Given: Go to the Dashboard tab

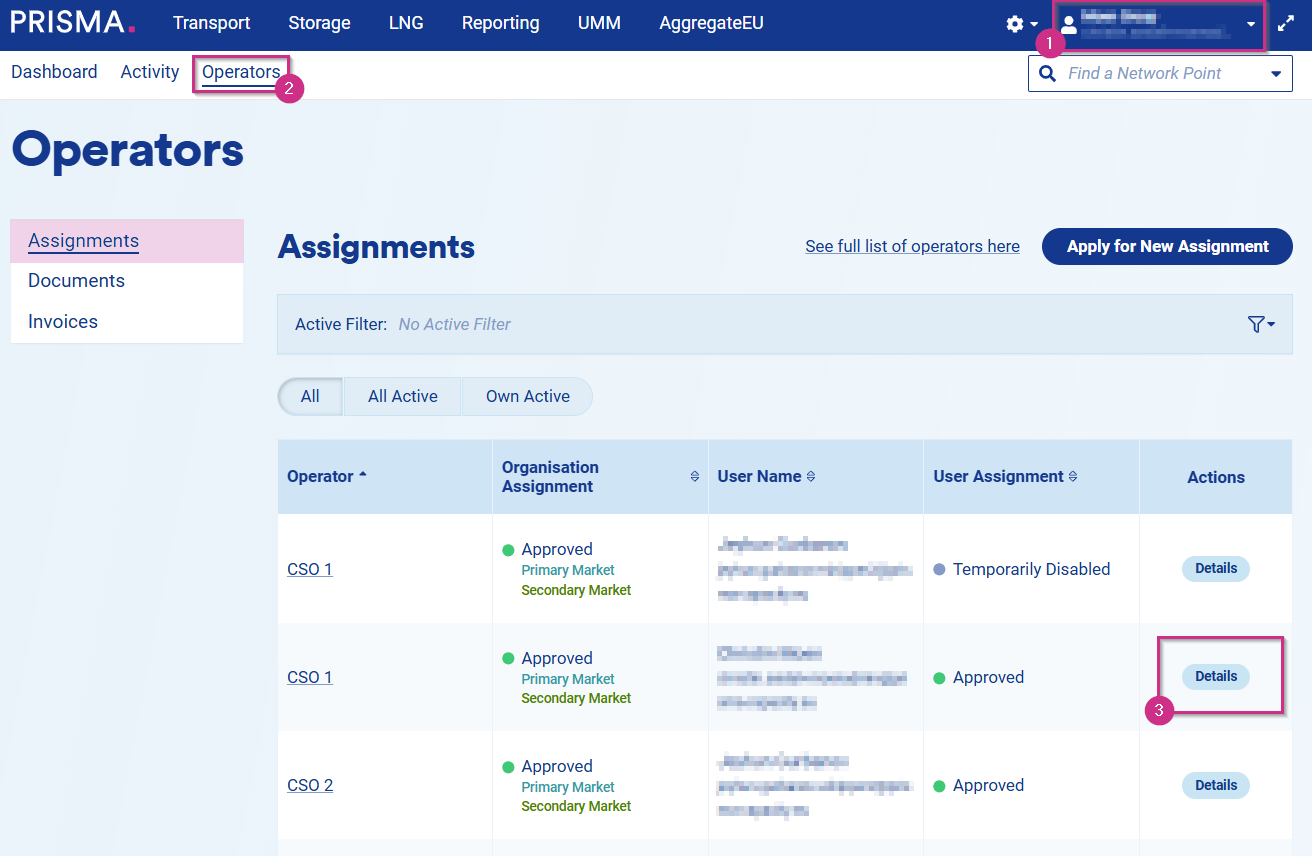Looking at the screenshot, I should [x=54, y=72].
